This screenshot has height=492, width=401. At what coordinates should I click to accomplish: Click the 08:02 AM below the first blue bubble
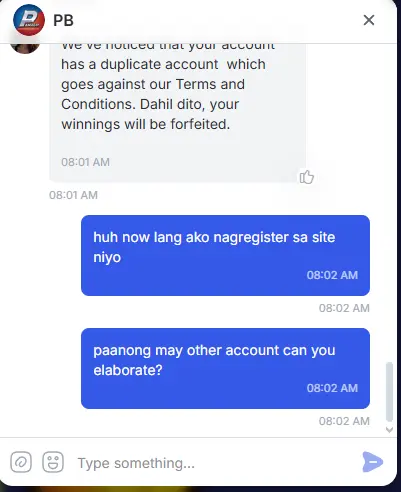[x=344, y=308]
